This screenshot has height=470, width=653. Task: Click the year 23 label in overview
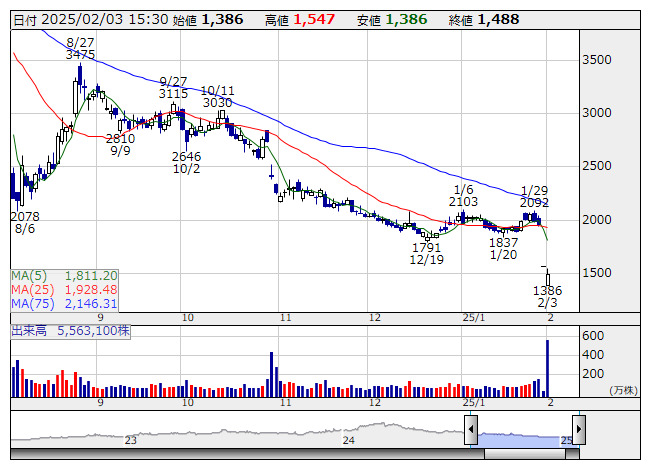pyautogui.click(x=130, y=440)
